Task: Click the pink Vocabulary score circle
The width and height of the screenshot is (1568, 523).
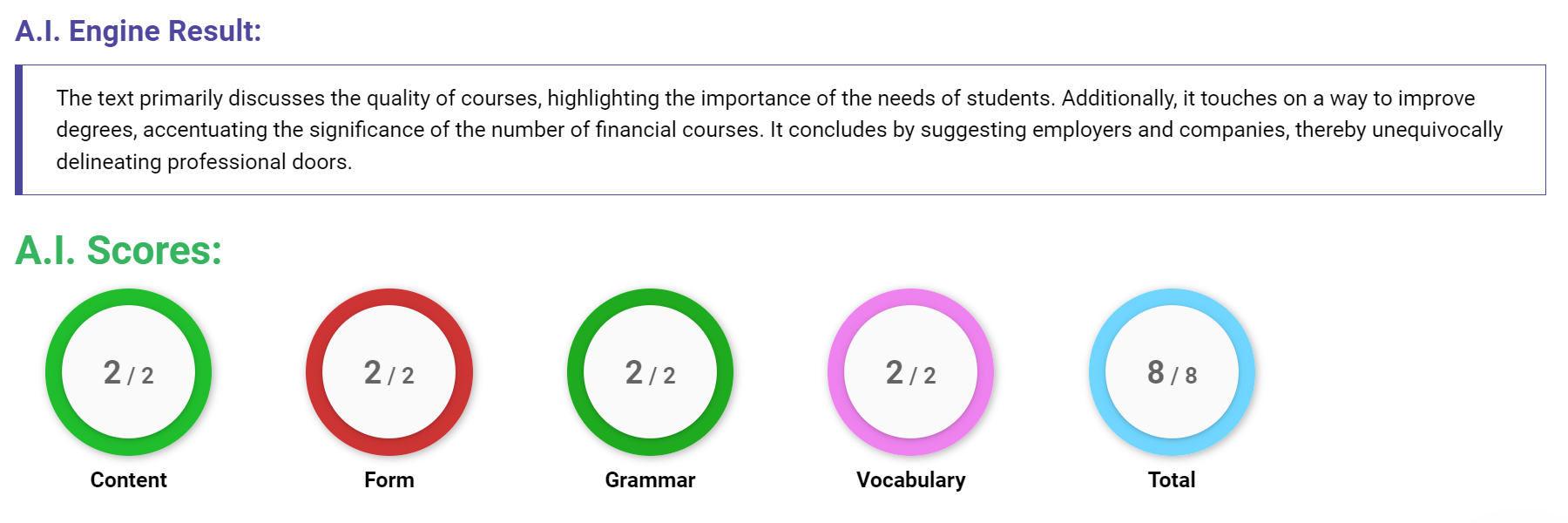Action: (x=910, y=372)
